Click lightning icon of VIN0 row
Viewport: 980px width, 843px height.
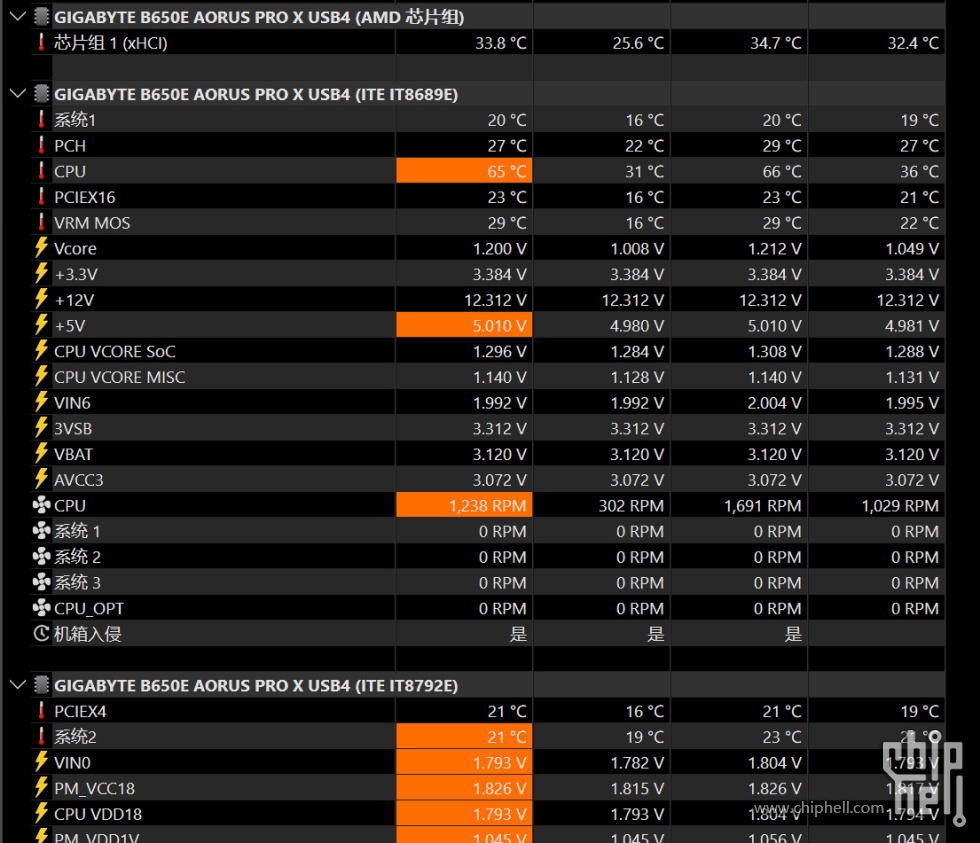pyautogui.click(x=41, y=762)
